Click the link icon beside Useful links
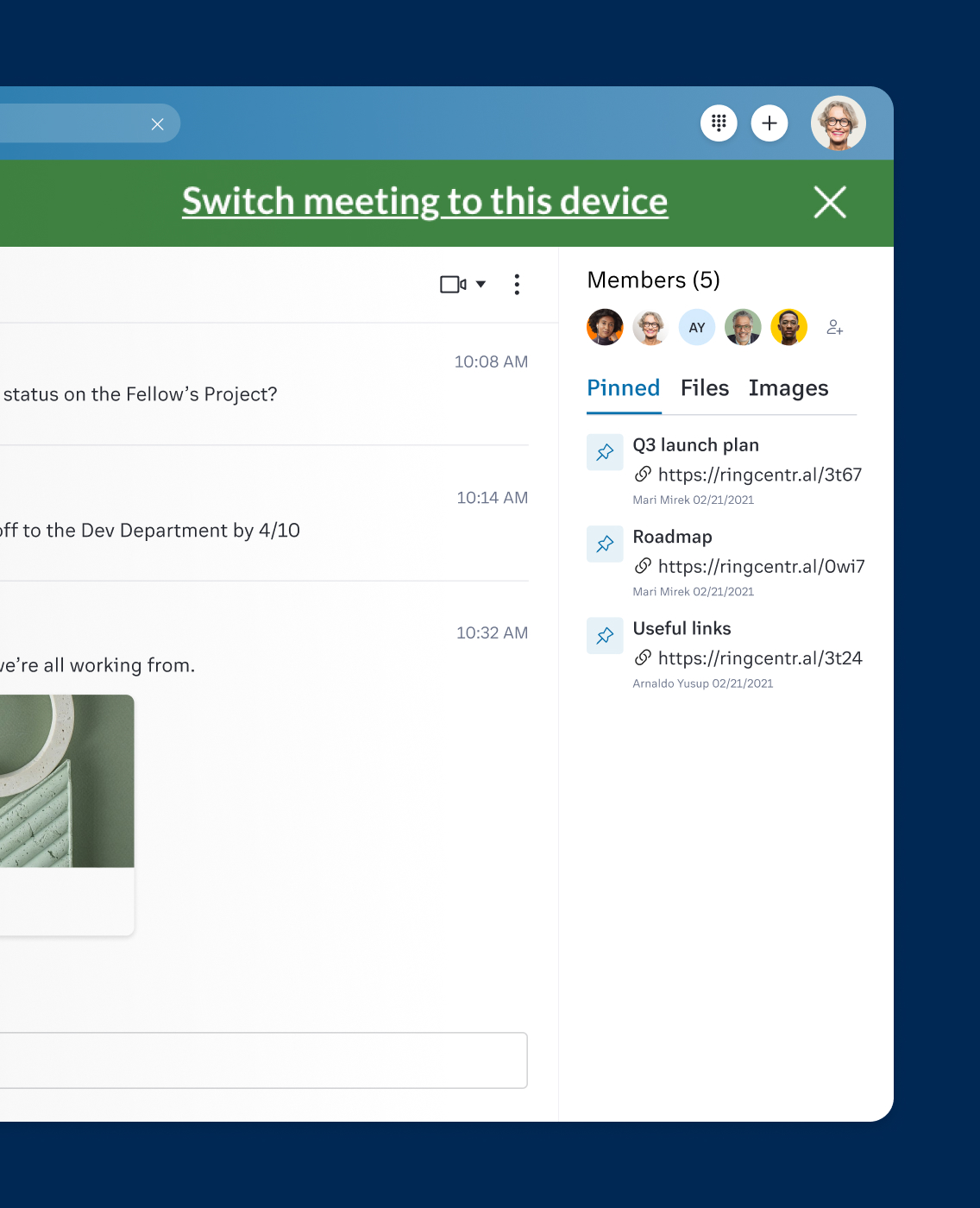 [643, 657]
